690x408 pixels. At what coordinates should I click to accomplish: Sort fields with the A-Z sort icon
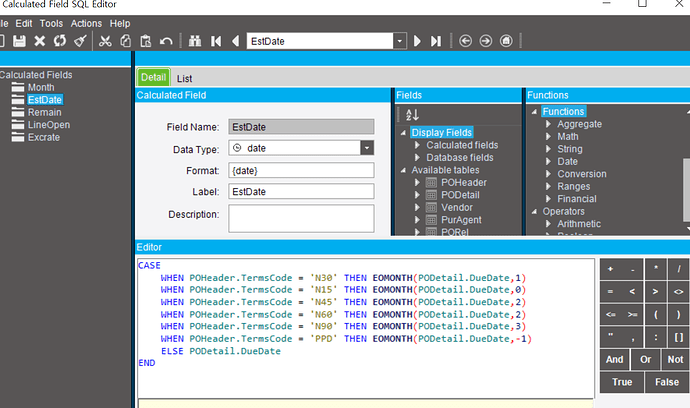click(x=413, y=116)
